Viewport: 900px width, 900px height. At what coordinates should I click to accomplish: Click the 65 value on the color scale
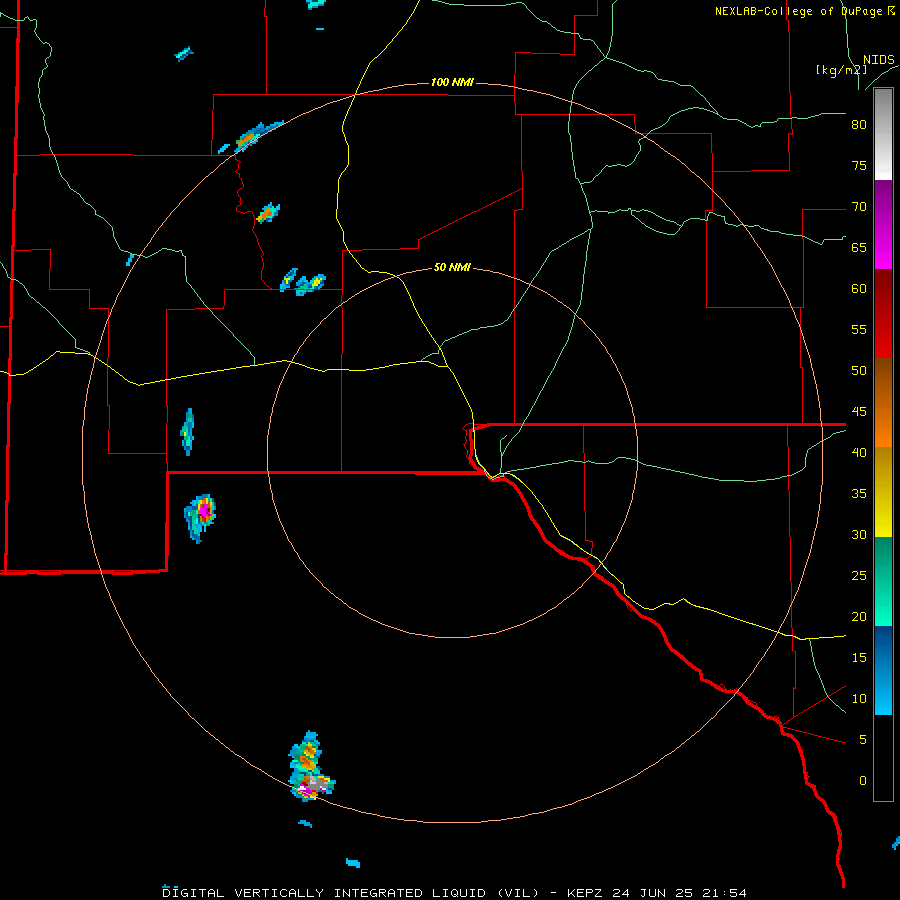point(859,247)
